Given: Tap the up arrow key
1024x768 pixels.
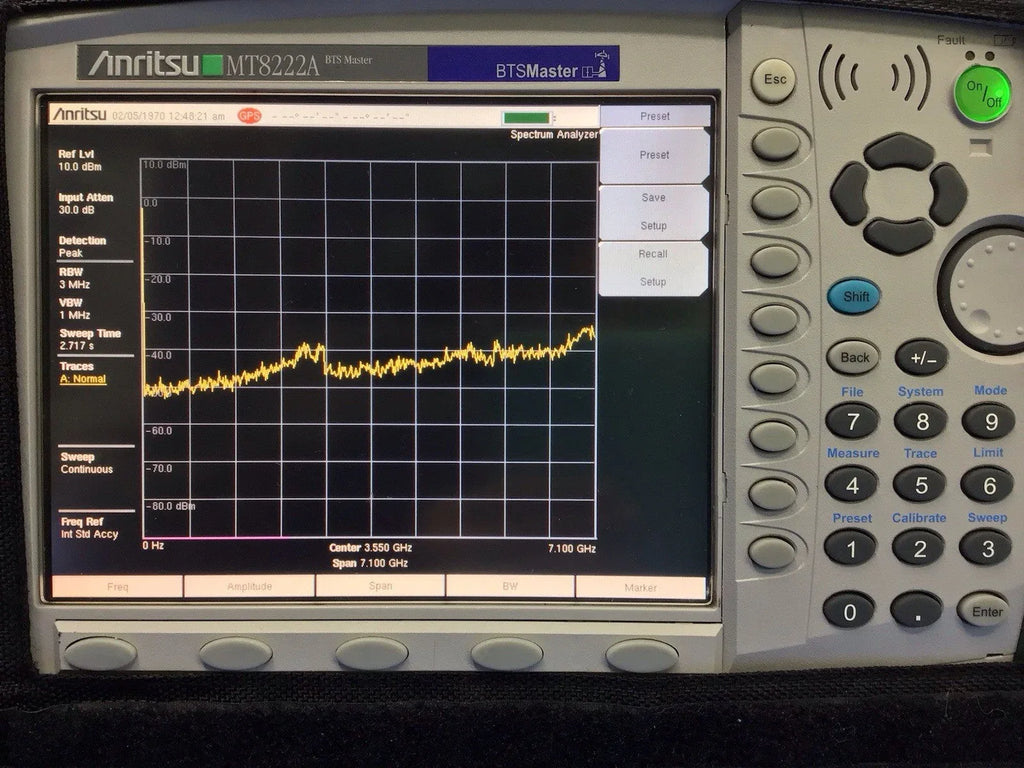Looking at the screenshot, I should pos(899,152).
